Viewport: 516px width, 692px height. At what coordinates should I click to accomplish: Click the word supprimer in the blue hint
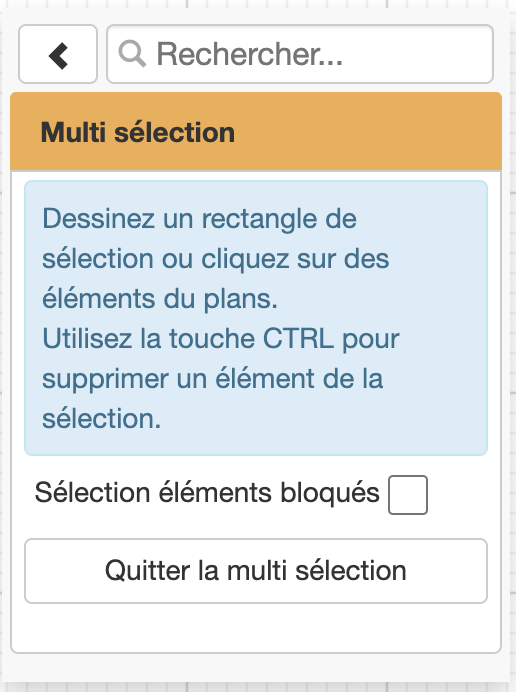pyautogui.click(x=105, y=380)
